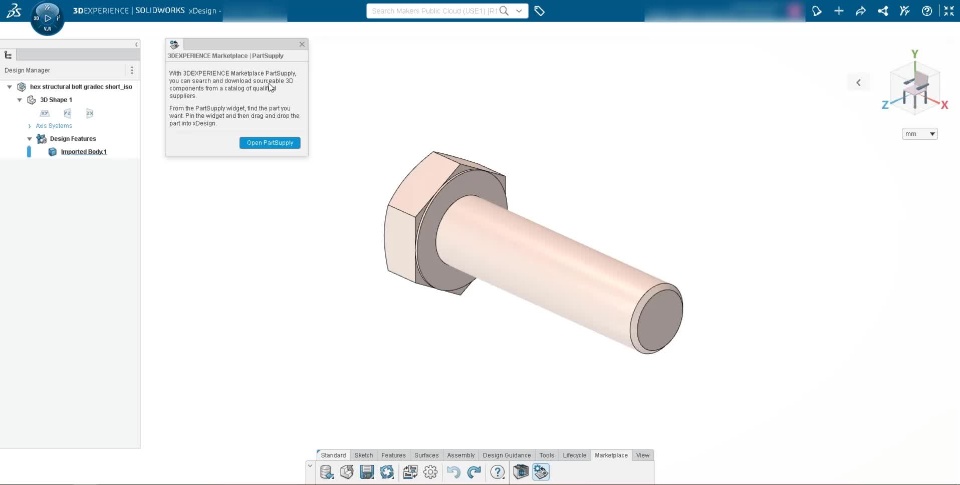The height and width of the screenshot is (485, 960).
Task: Select hex structural bolt gradec short_iso item
Action: [81, 87]
